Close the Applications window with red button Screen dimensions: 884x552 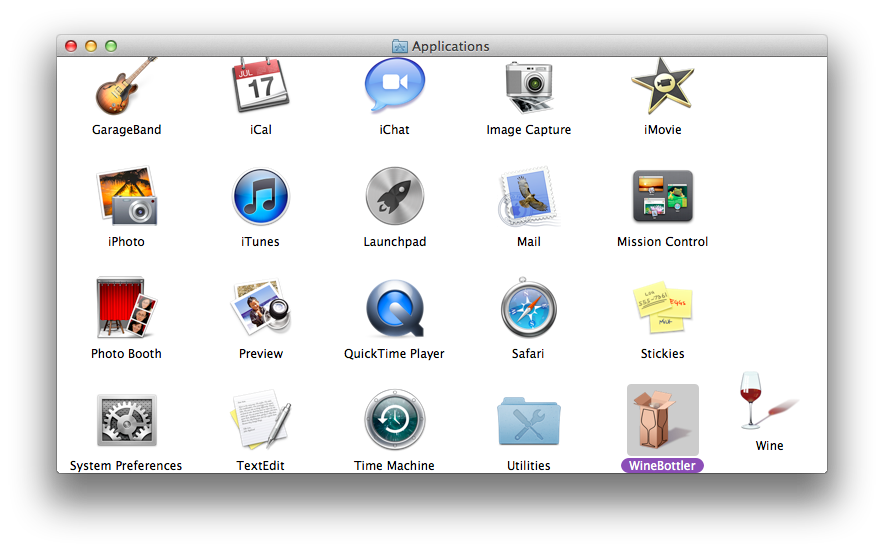[71, 46]
